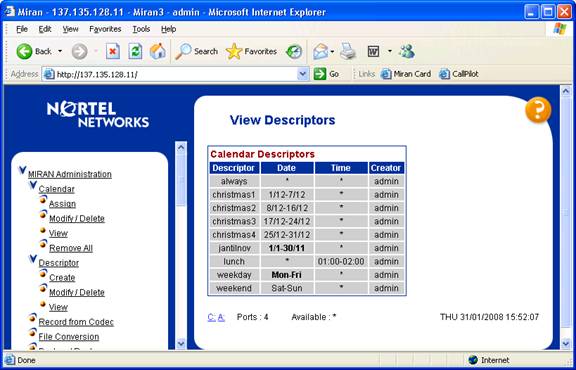The width and height of the screenshot is (576, 370).
Task: Open Descriptor Modify / Delete link
Action: [x=77, y=292]
